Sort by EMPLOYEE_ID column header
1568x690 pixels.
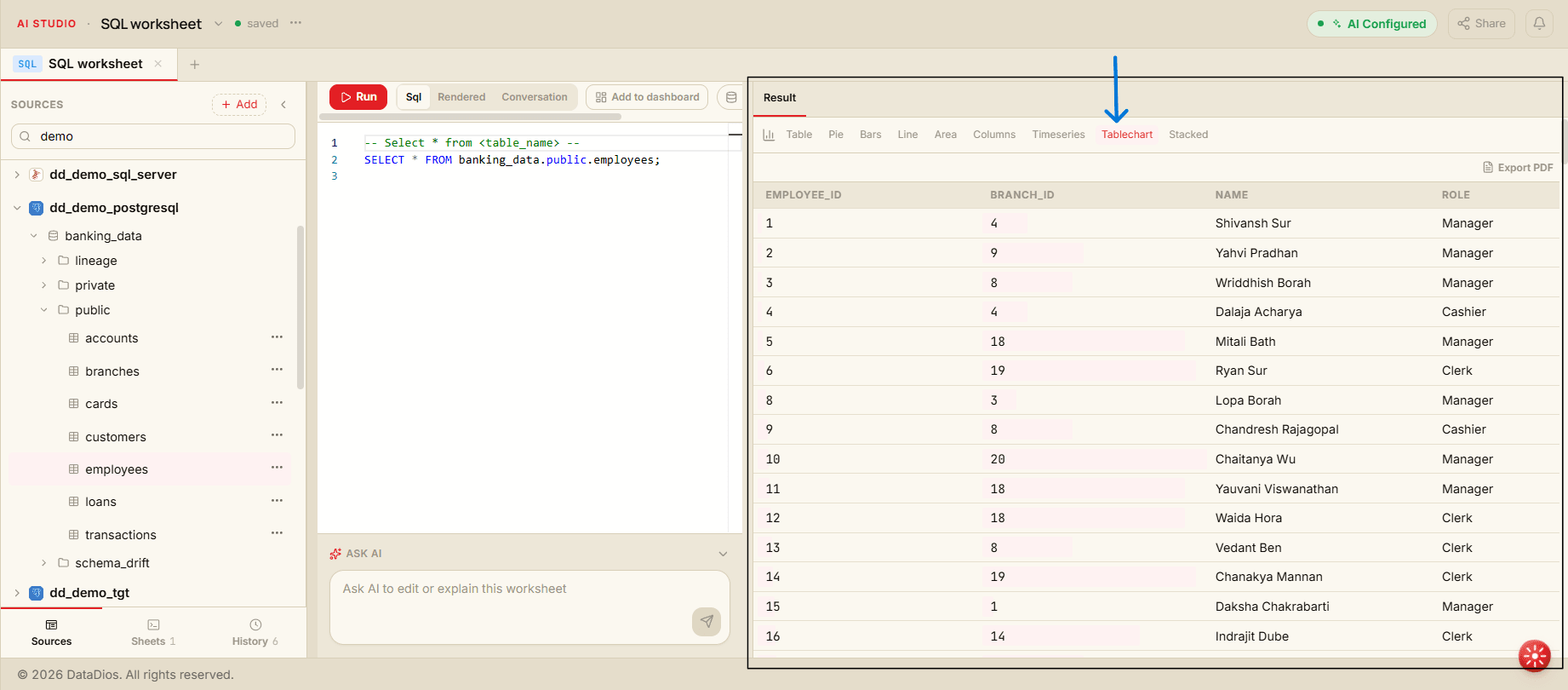coord(803,195)
